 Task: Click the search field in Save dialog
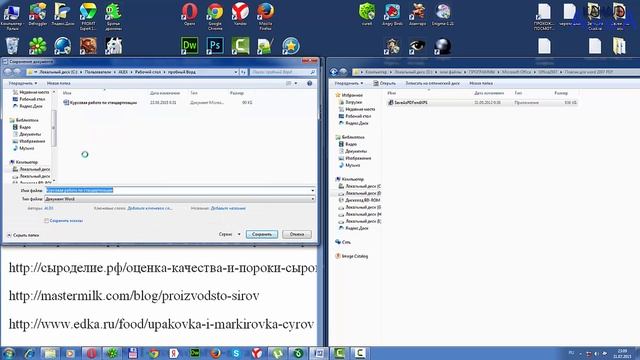click(283, 72)
